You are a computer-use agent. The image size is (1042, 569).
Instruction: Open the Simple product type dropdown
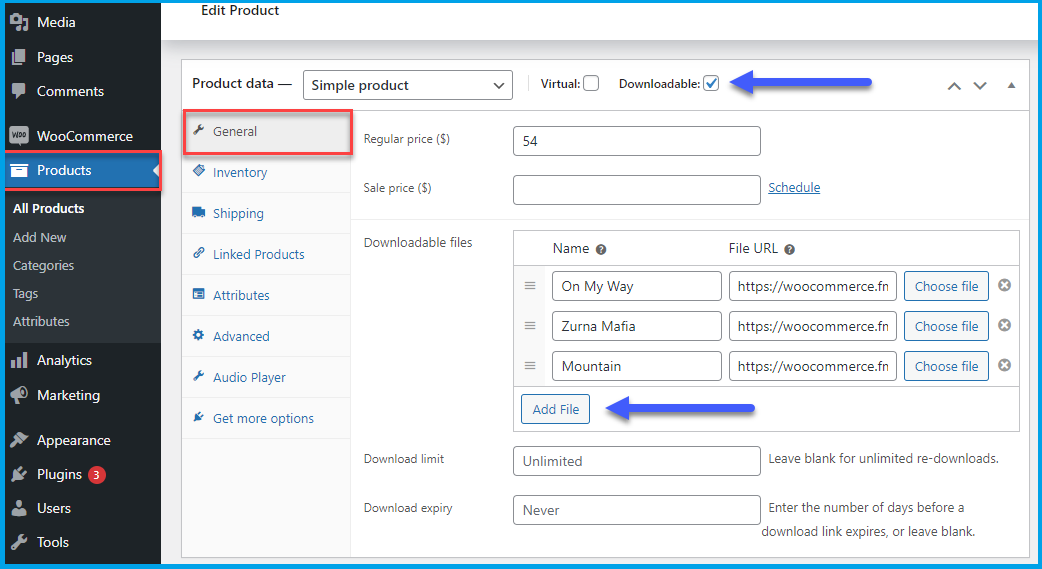[x=407, y=85]
